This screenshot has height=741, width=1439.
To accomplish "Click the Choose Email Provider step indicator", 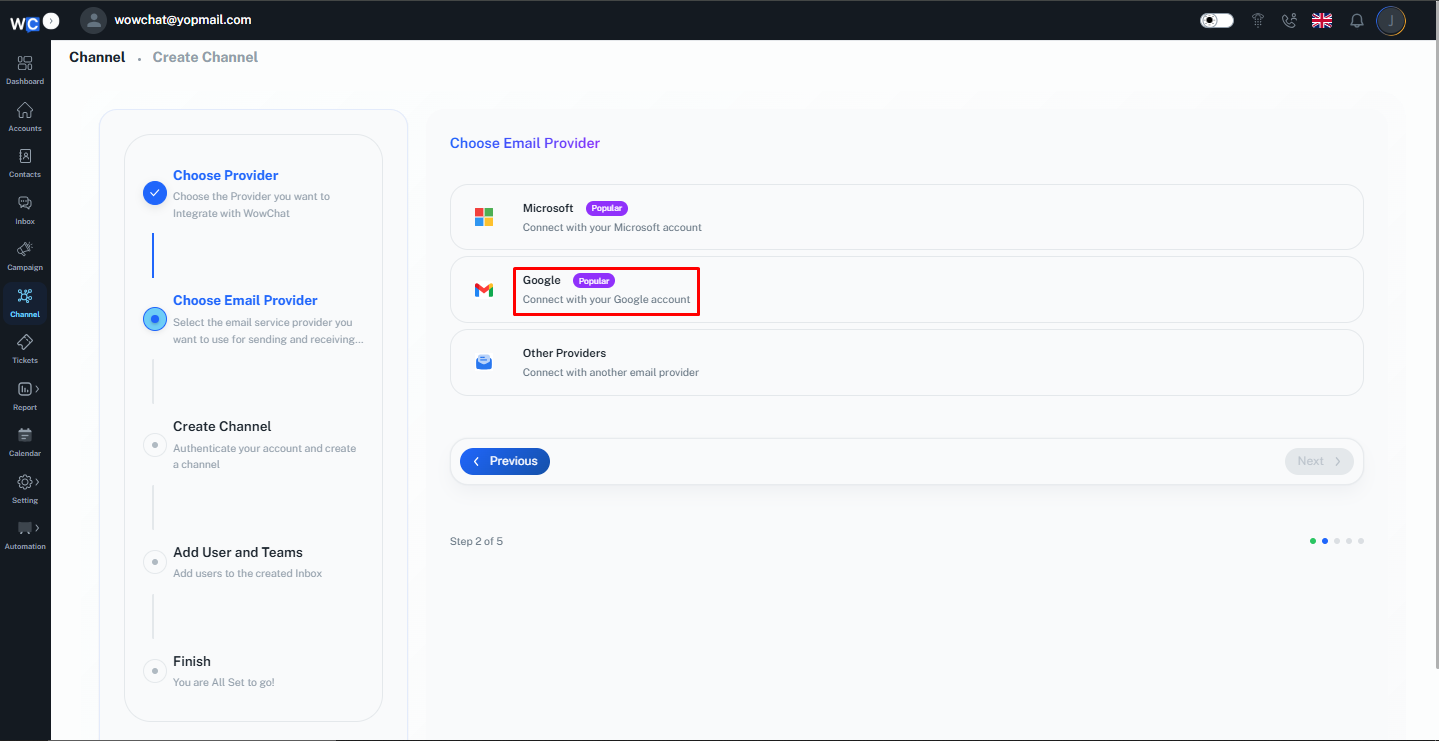I will [155, 319].
